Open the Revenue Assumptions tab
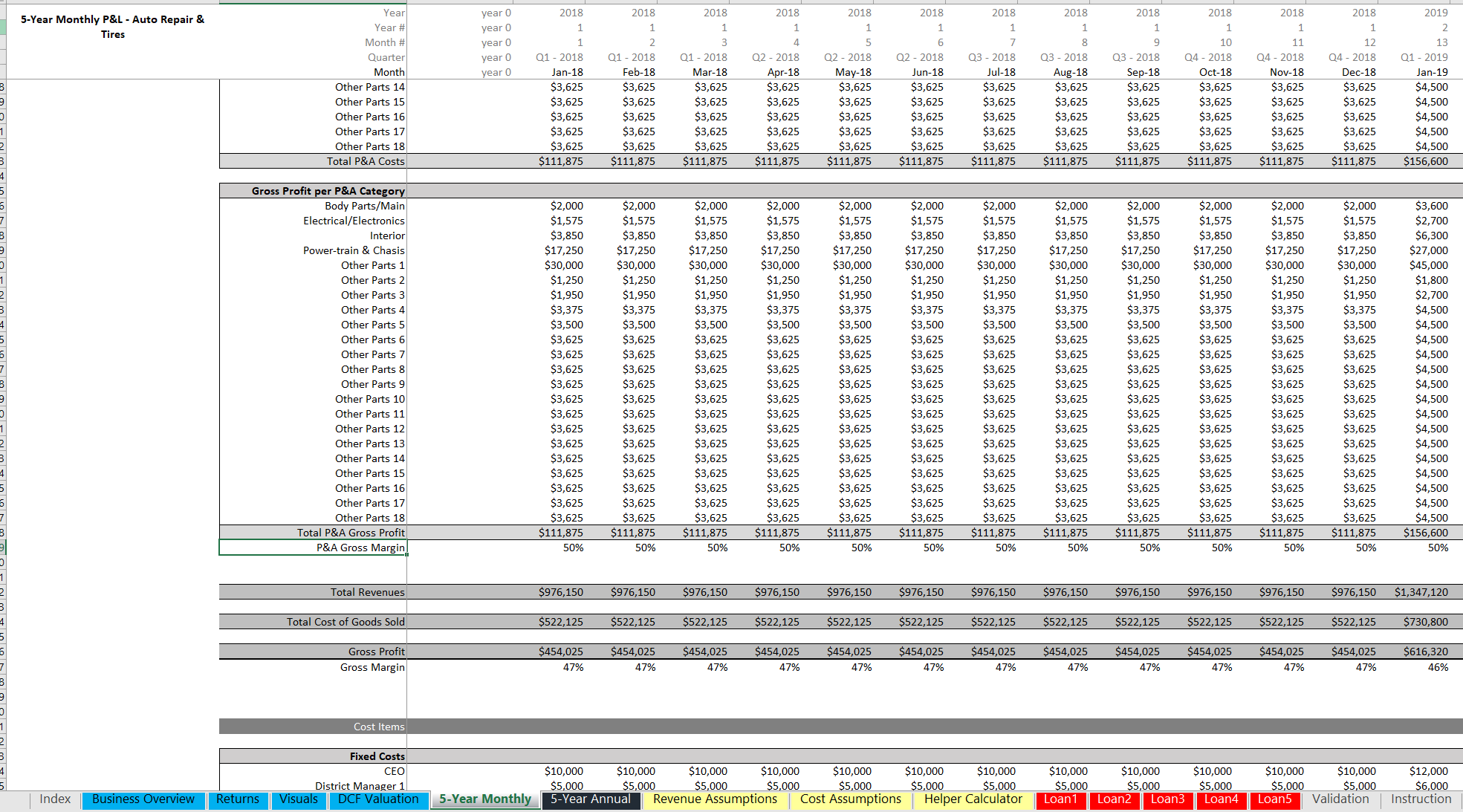 pyautogui.click(x=715, y=799)
